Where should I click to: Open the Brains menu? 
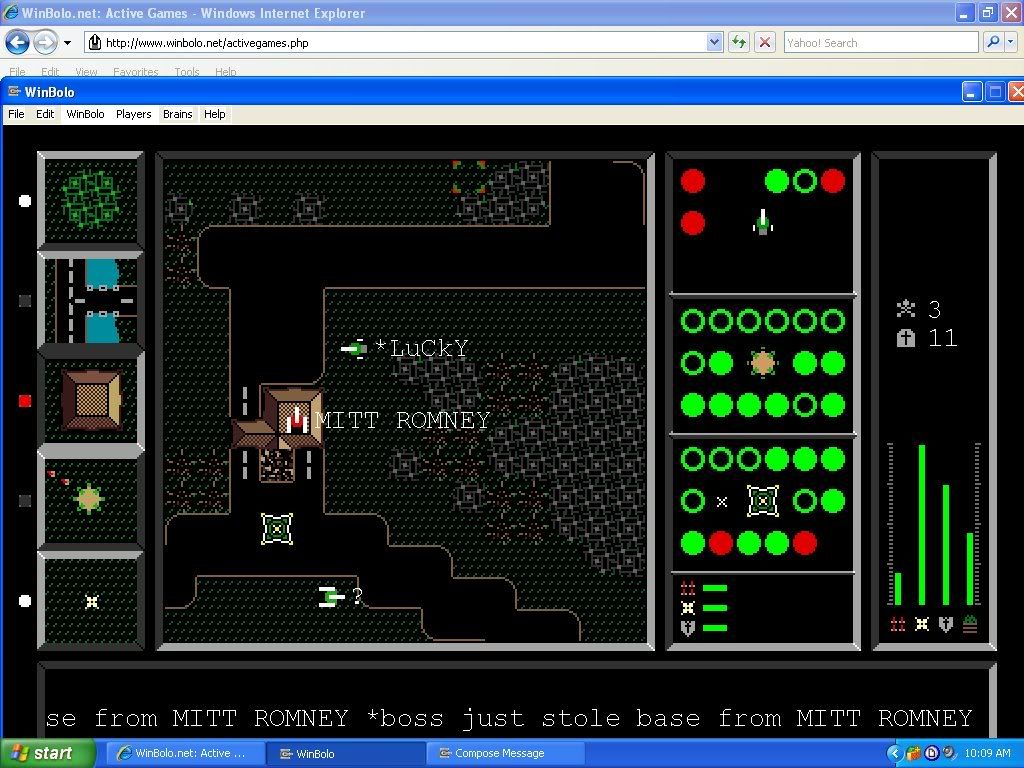coord(177,114)
